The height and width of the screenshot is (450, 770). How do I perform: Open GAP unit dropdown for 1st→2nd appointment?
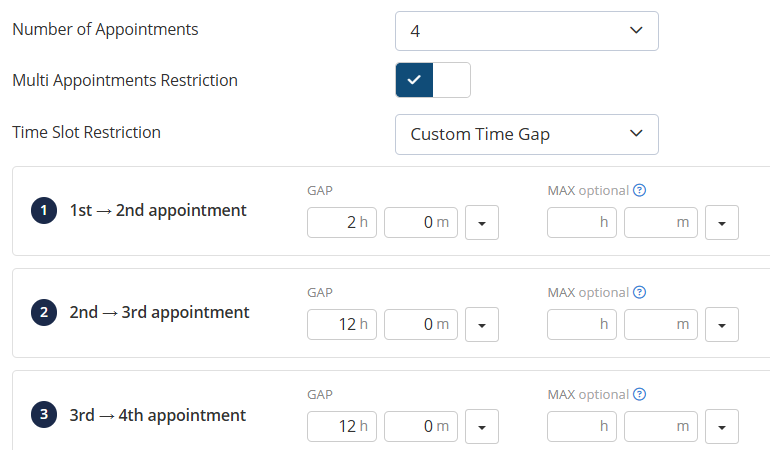pyautogui.click(x=482, y=223)
